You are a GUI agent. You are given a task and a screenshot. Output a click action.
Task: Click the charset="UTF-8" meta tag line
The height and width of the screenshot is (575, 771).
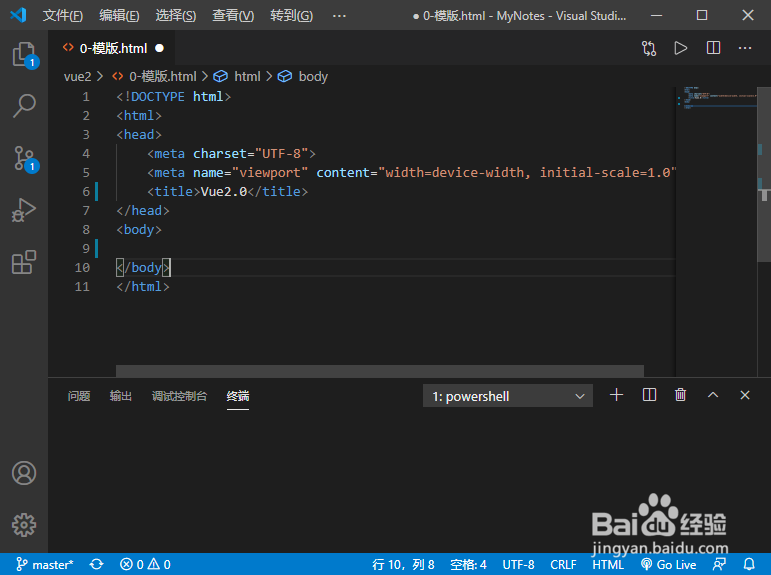point(231,153)
